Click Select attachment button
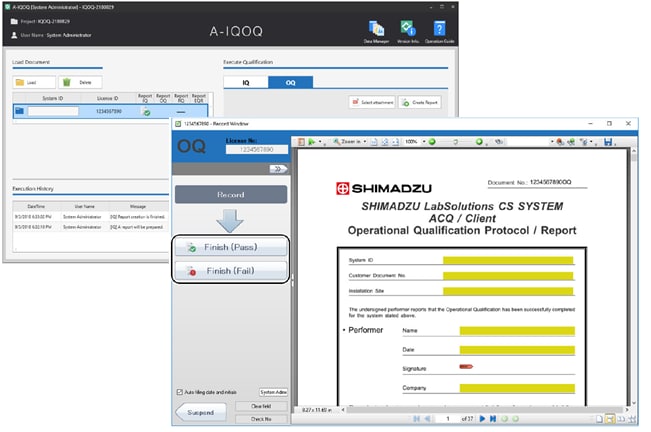651x432 pixels. (372, 102)
